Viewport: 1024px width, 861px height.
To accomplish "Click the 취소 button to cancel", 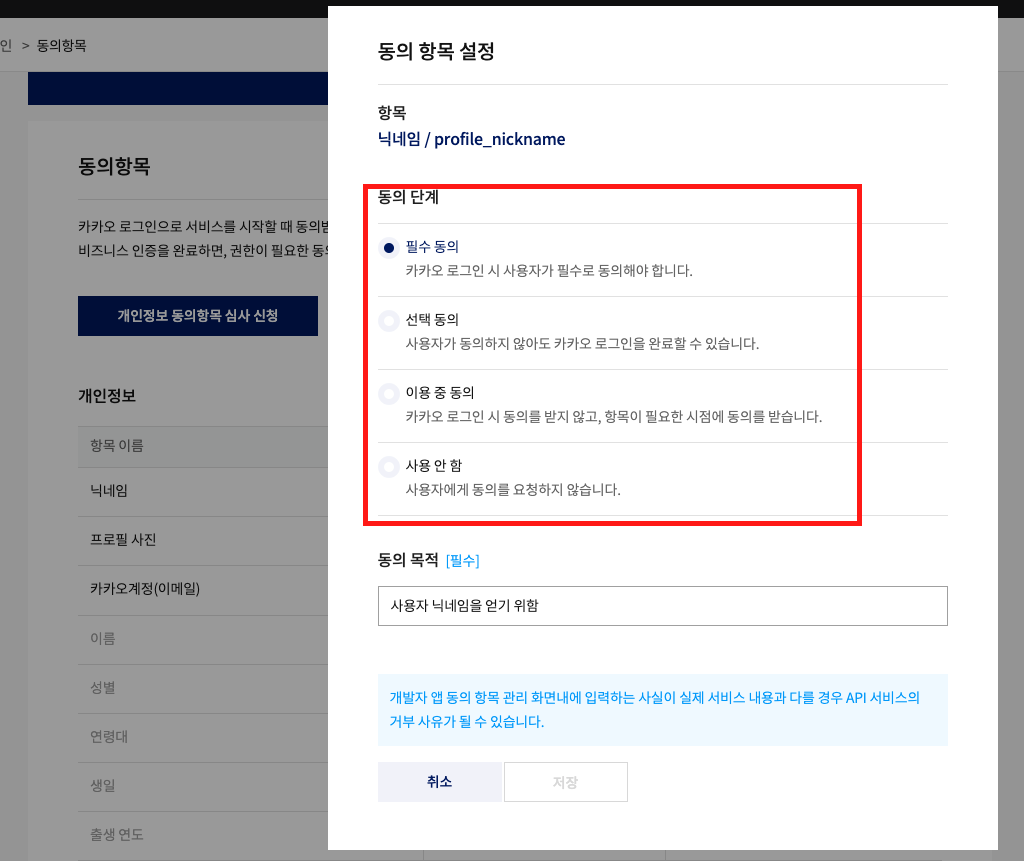I will 439,781.
